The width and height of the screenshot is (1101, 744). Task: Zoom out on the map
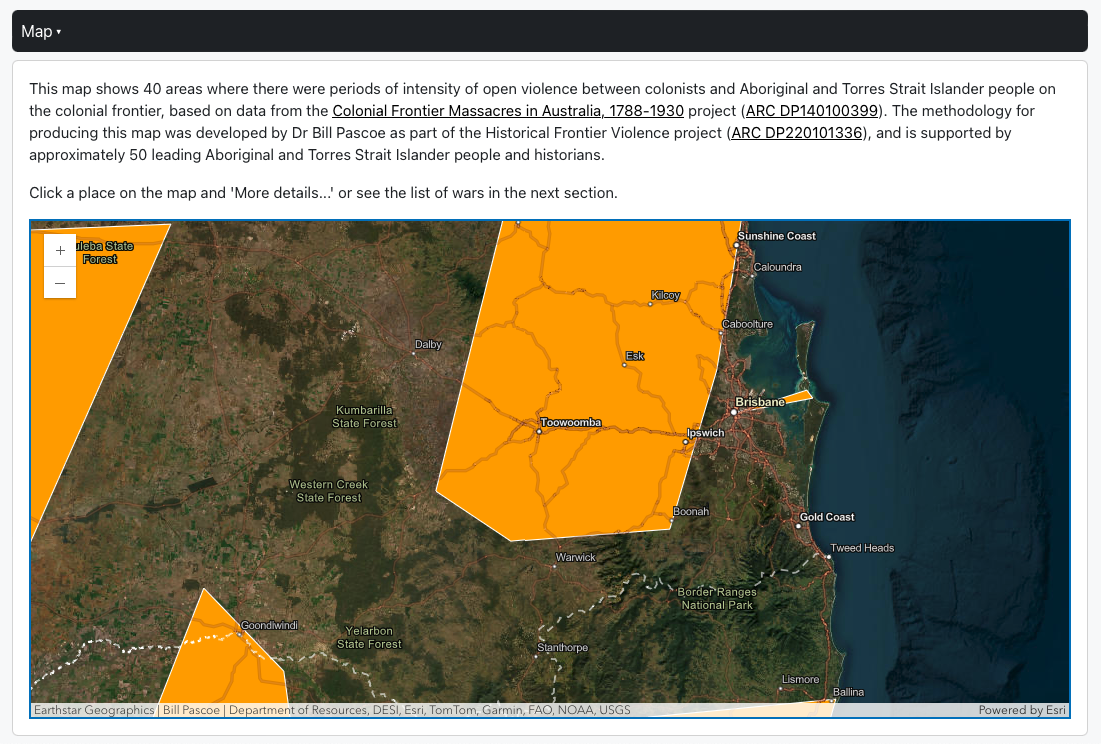click(x=60, y=283)
